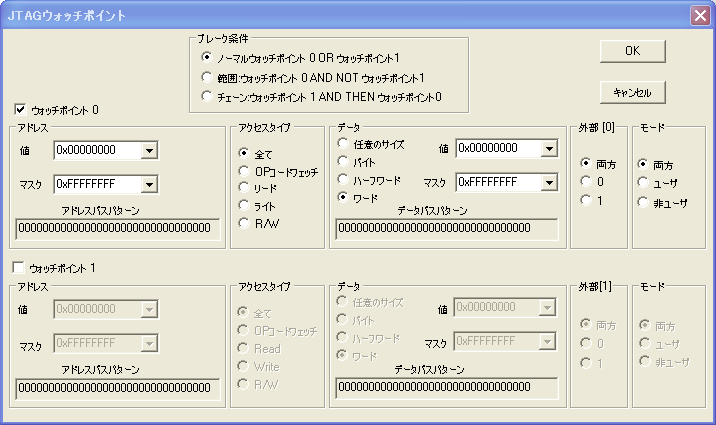
Task: Click watchpoint 1 アドレスバスパターン field
Action: [118, 388]
